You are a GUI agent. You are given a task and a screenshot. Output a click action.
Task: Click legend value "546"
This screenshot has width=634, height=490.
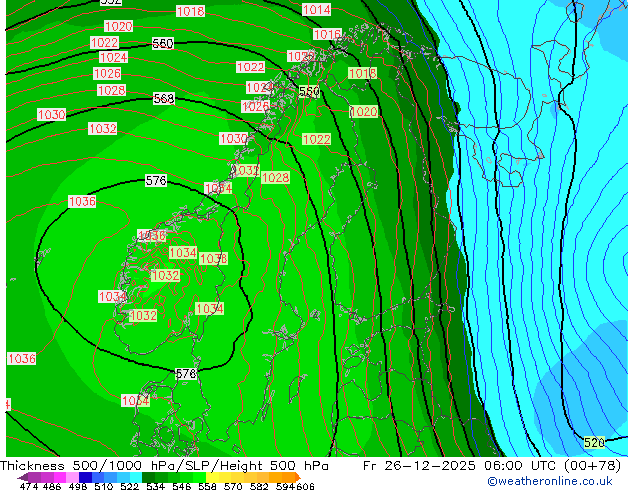point(182,486)
